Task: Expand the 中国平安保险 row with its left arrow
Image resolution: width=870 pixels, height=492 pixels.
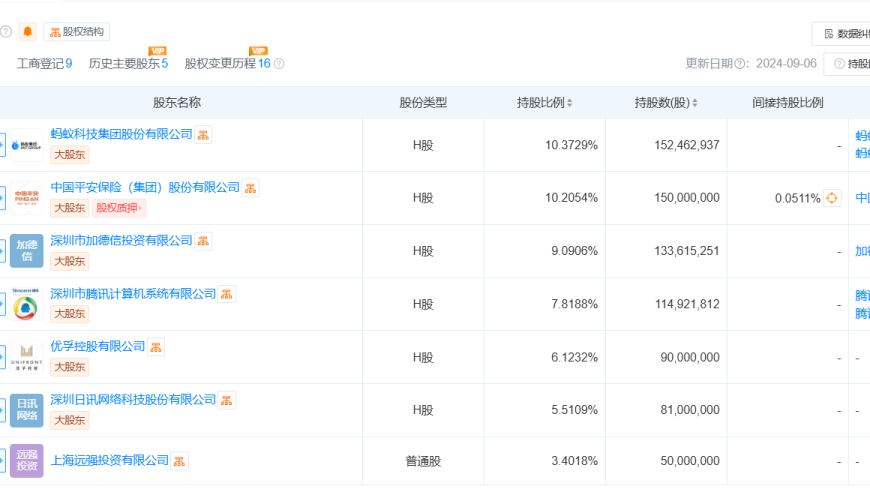Action: pos(2,198)
